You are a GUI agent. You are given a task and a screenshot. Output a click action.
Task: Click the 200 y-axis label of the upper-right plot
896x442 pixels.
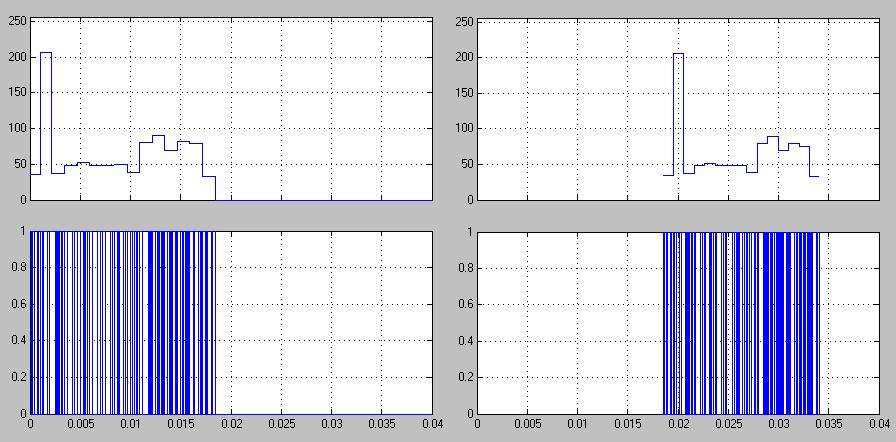[465, 58]
